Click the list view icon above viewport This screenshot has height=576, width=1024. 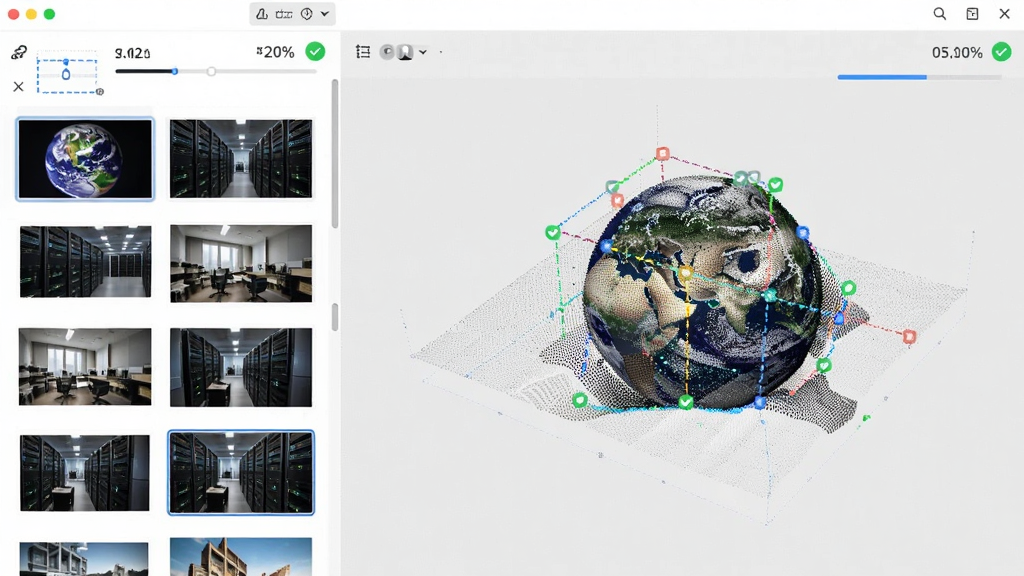pos(363,52)
